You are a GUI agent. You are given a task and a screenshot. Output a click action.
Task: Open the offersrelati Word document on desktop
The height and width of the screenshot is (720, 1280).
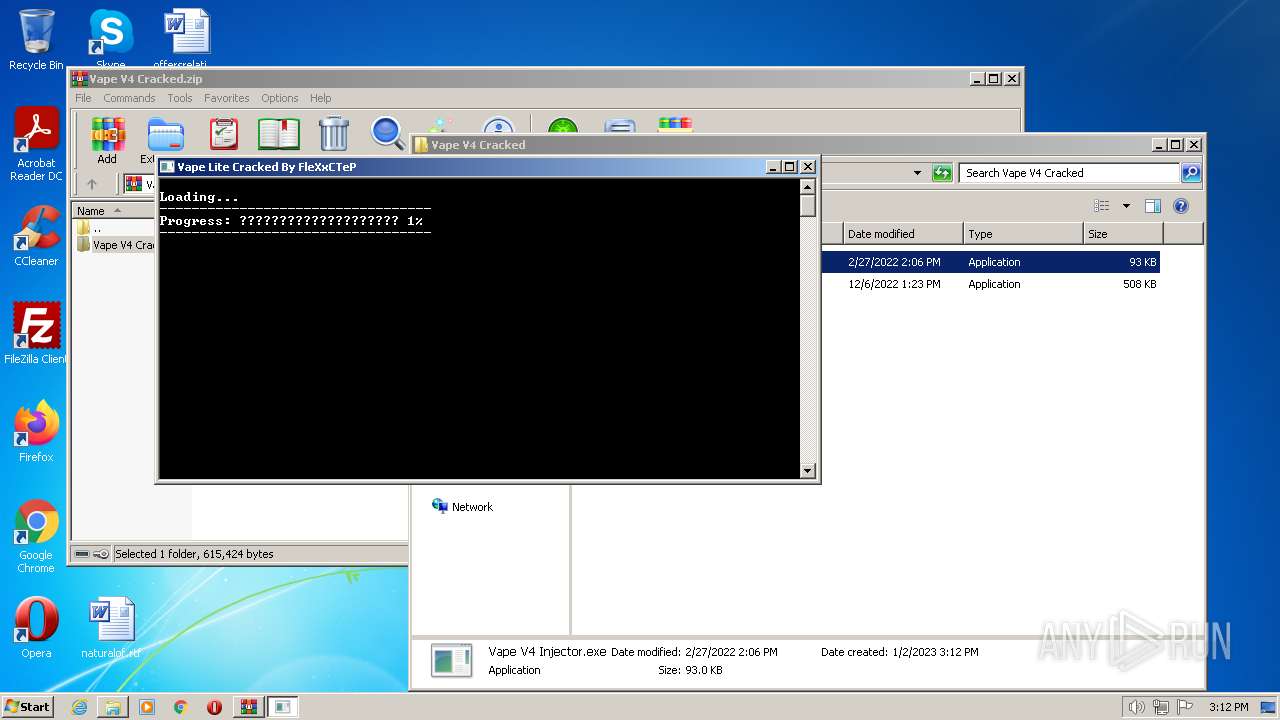point(186,38)
